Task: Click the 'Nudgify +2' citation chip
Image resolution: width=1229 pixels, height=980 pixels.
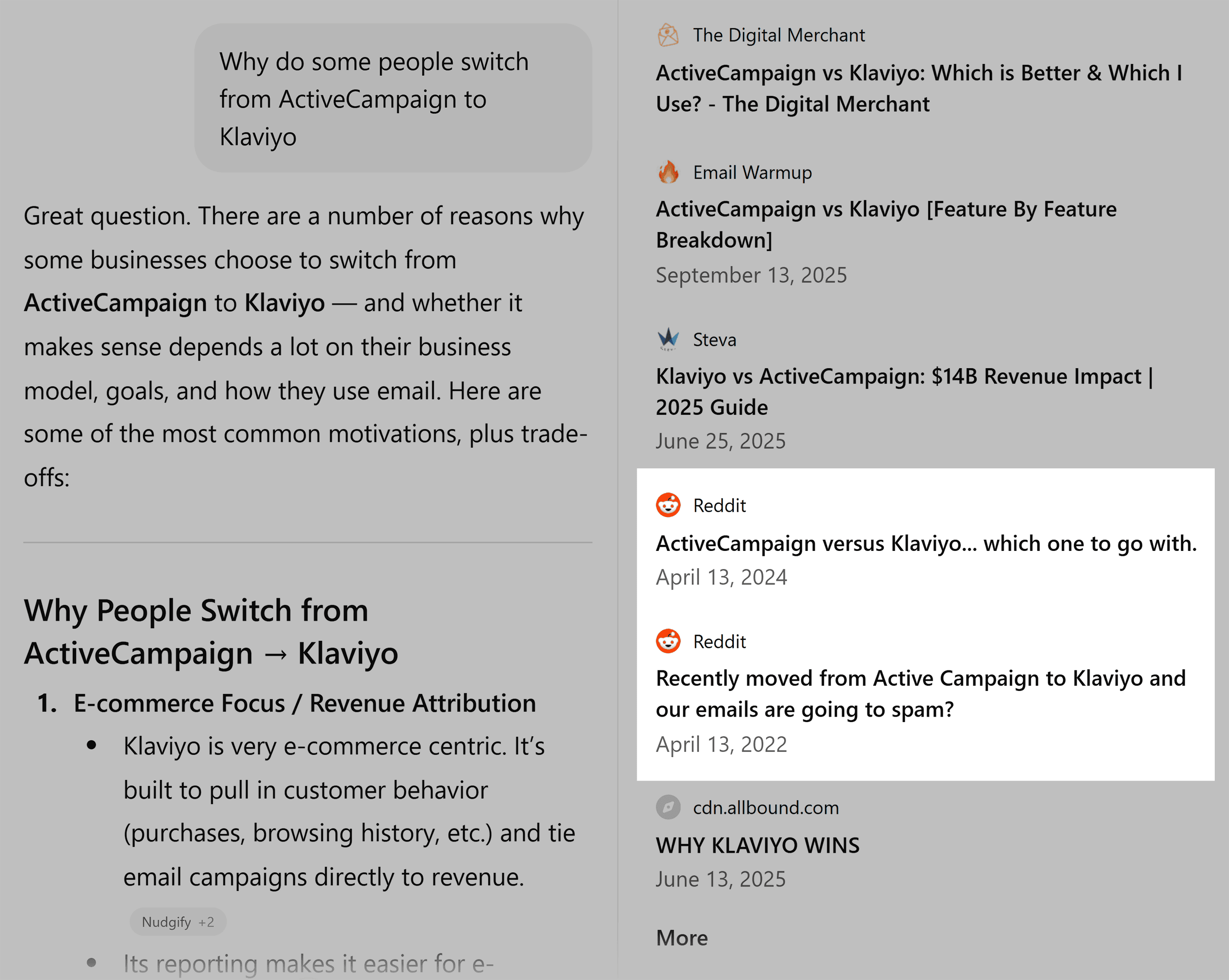Action: click(x=178, y=922)
